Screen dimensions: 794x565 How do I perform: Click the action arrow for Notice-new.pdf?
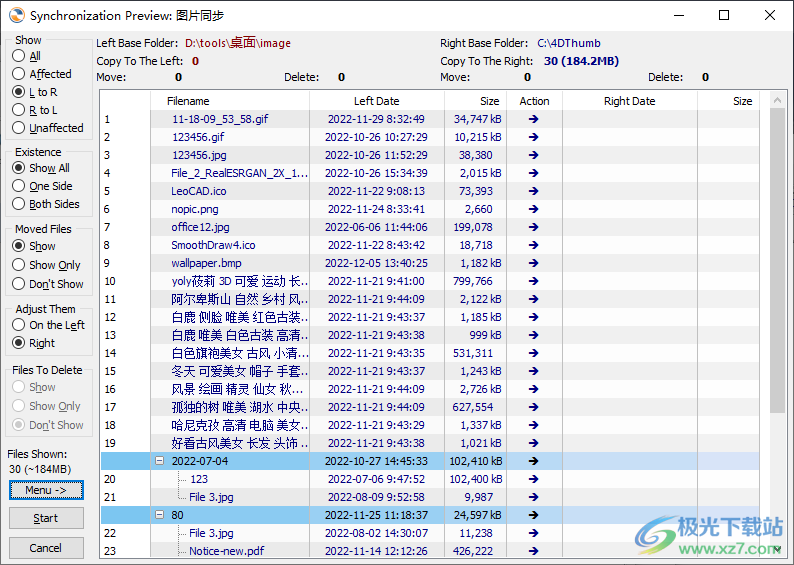pyautogui.click(x=533, y=551)
